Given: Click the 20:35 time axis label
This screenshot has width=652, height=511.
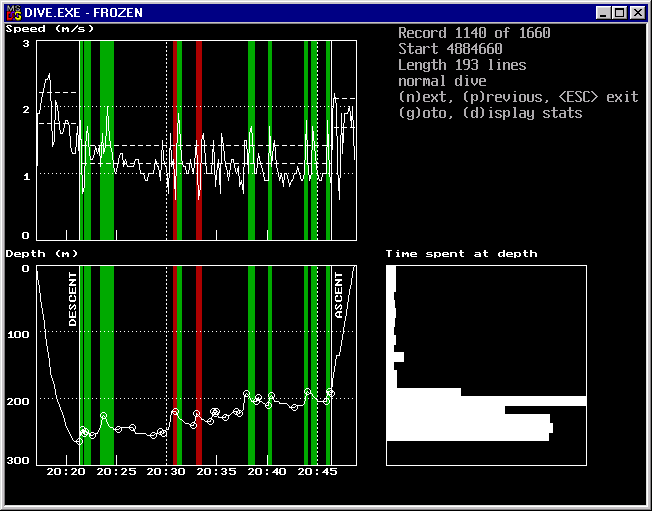Looking at the screenshot, I should tap(216, 472).
